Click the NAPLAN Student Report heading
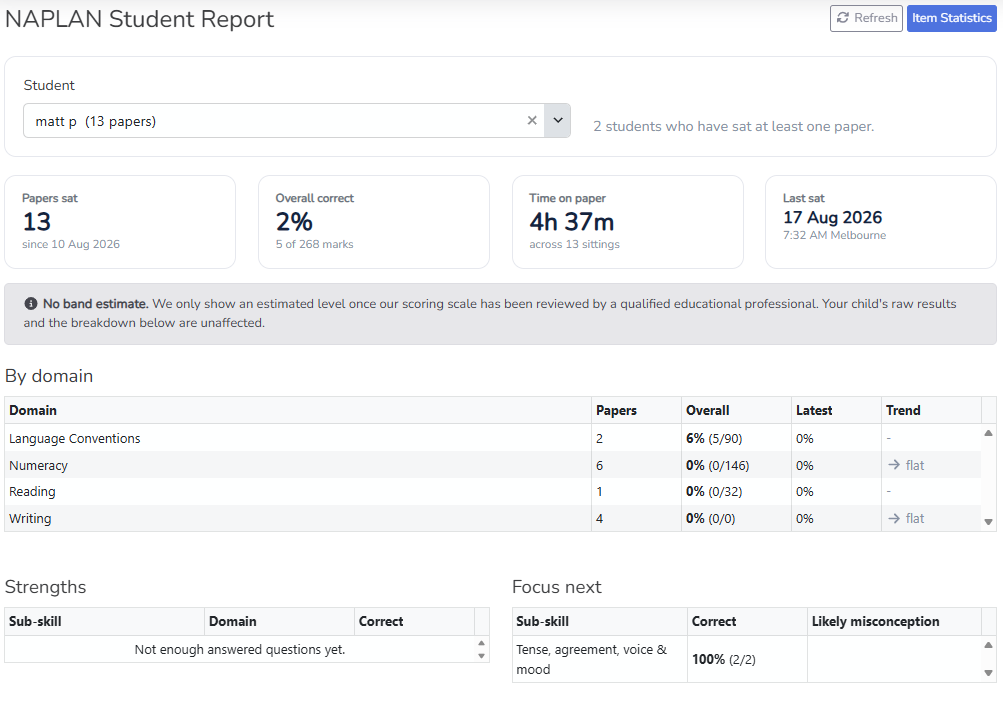The height and width of the screenshot is (701, 1003). (139, 19)
